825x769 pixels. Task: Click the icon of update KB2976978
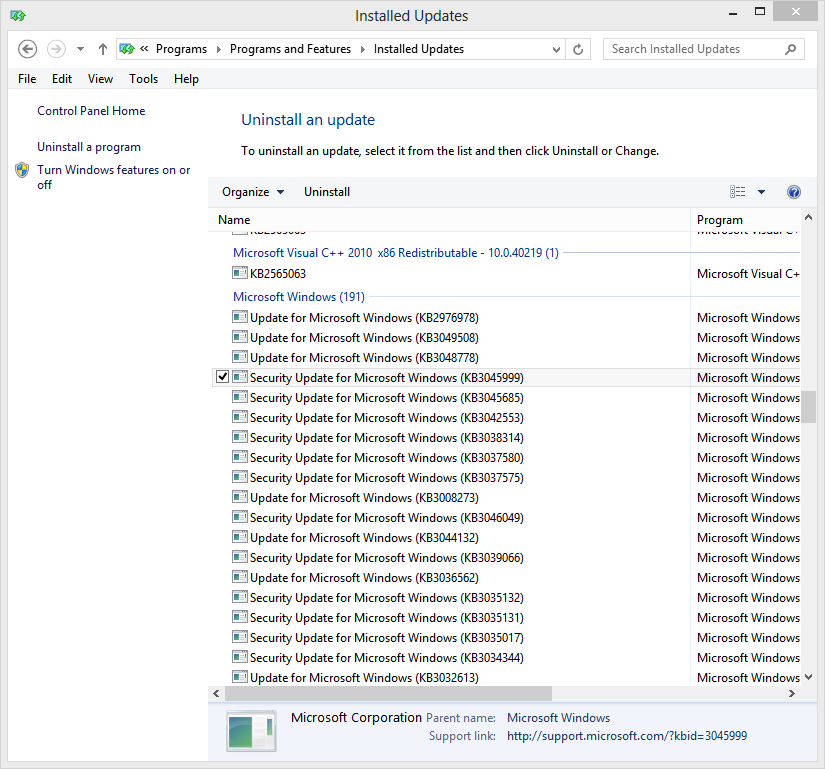(x=240, y=317)
